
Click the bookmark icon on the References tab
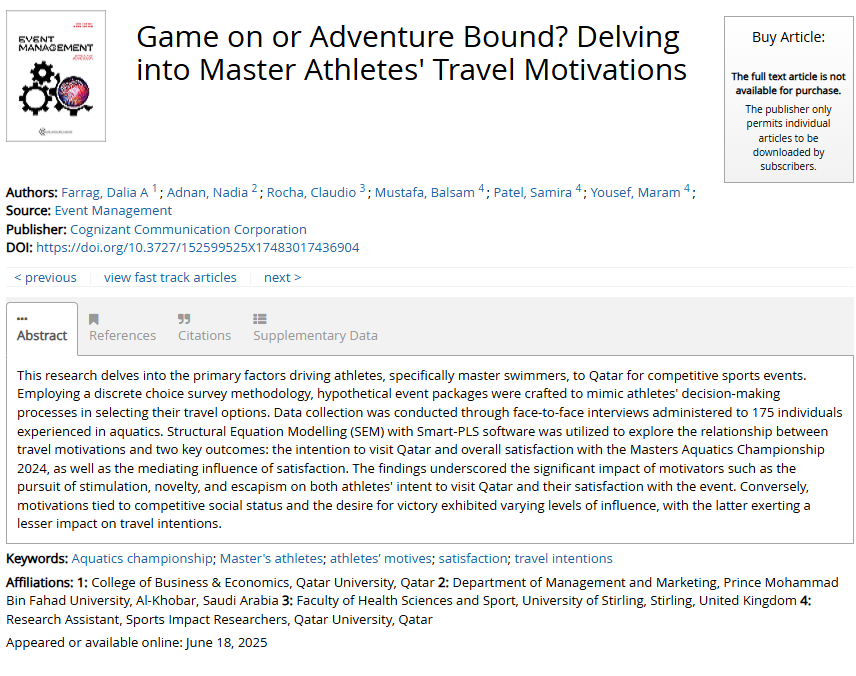[92, 317]
